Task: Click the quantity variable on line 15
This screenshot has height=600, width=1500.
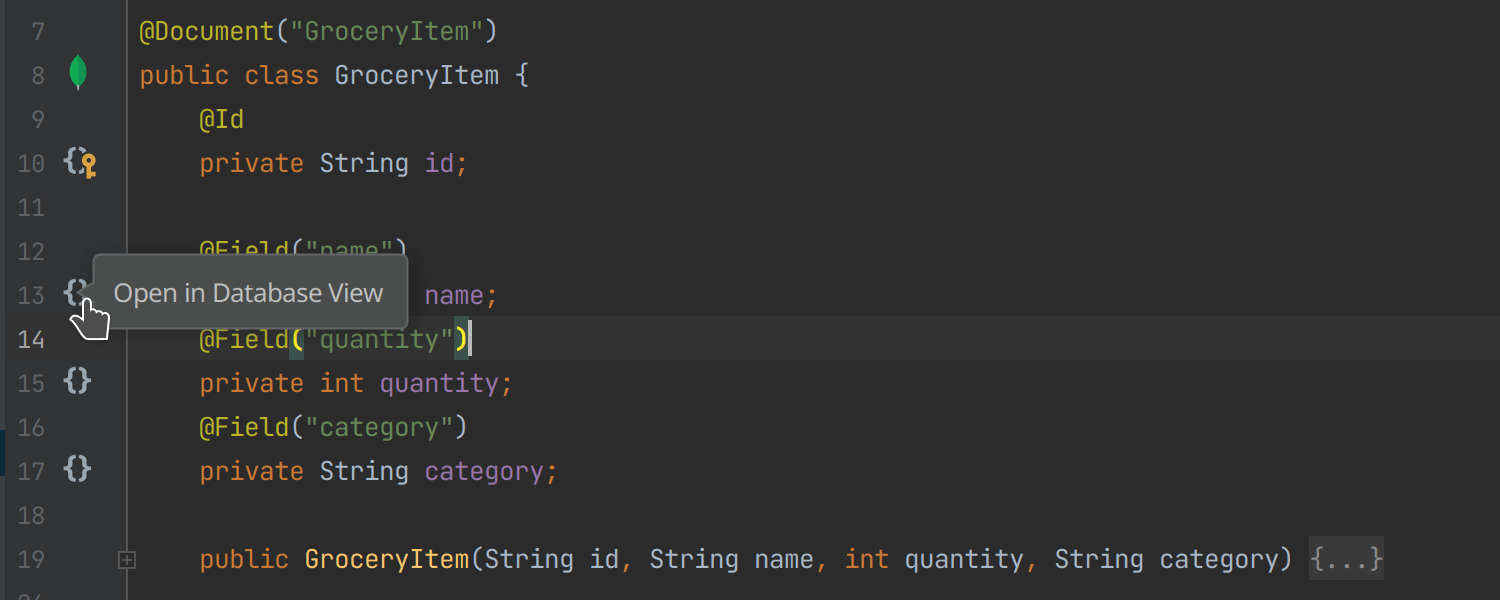Action: pyautogui.click(x=439, y=383)
